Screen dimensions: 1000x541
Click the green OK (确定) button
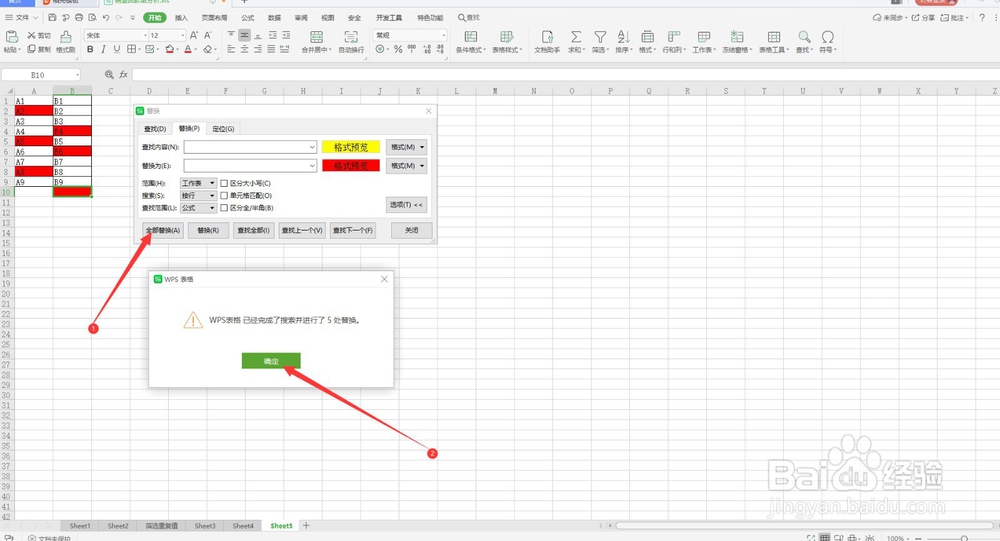click(x=271, y=361)
